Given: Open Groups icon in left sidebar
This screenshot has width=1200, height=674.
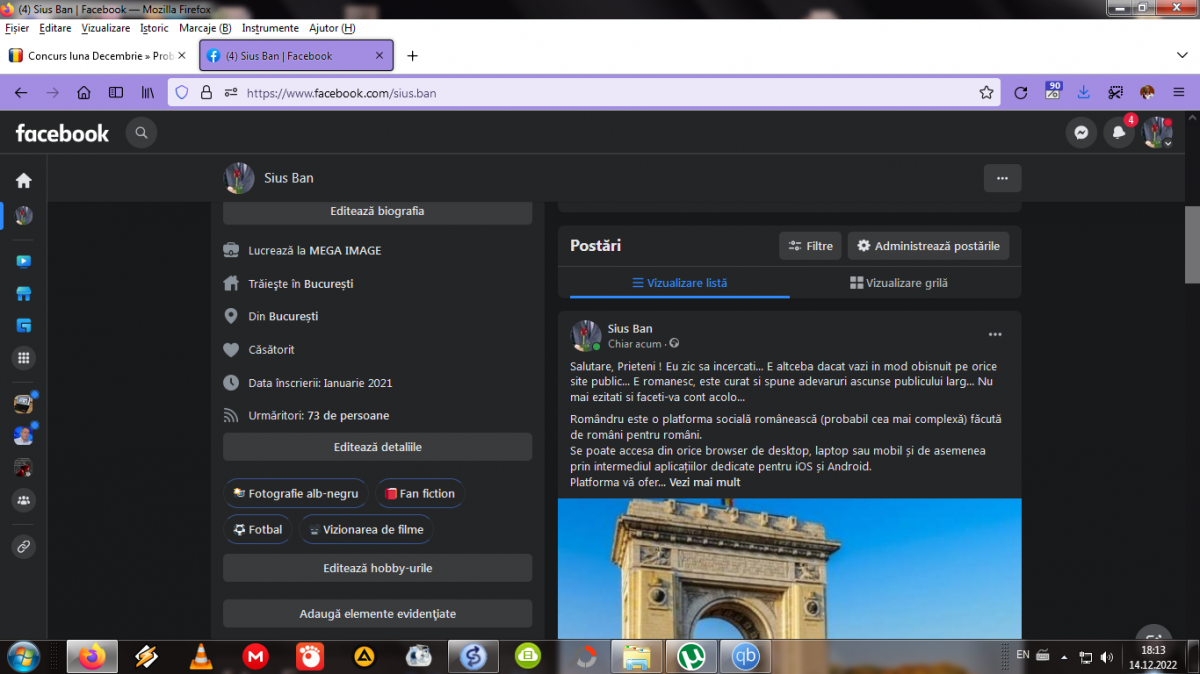Looking at the screenshot, I should (x=23, y=499).
